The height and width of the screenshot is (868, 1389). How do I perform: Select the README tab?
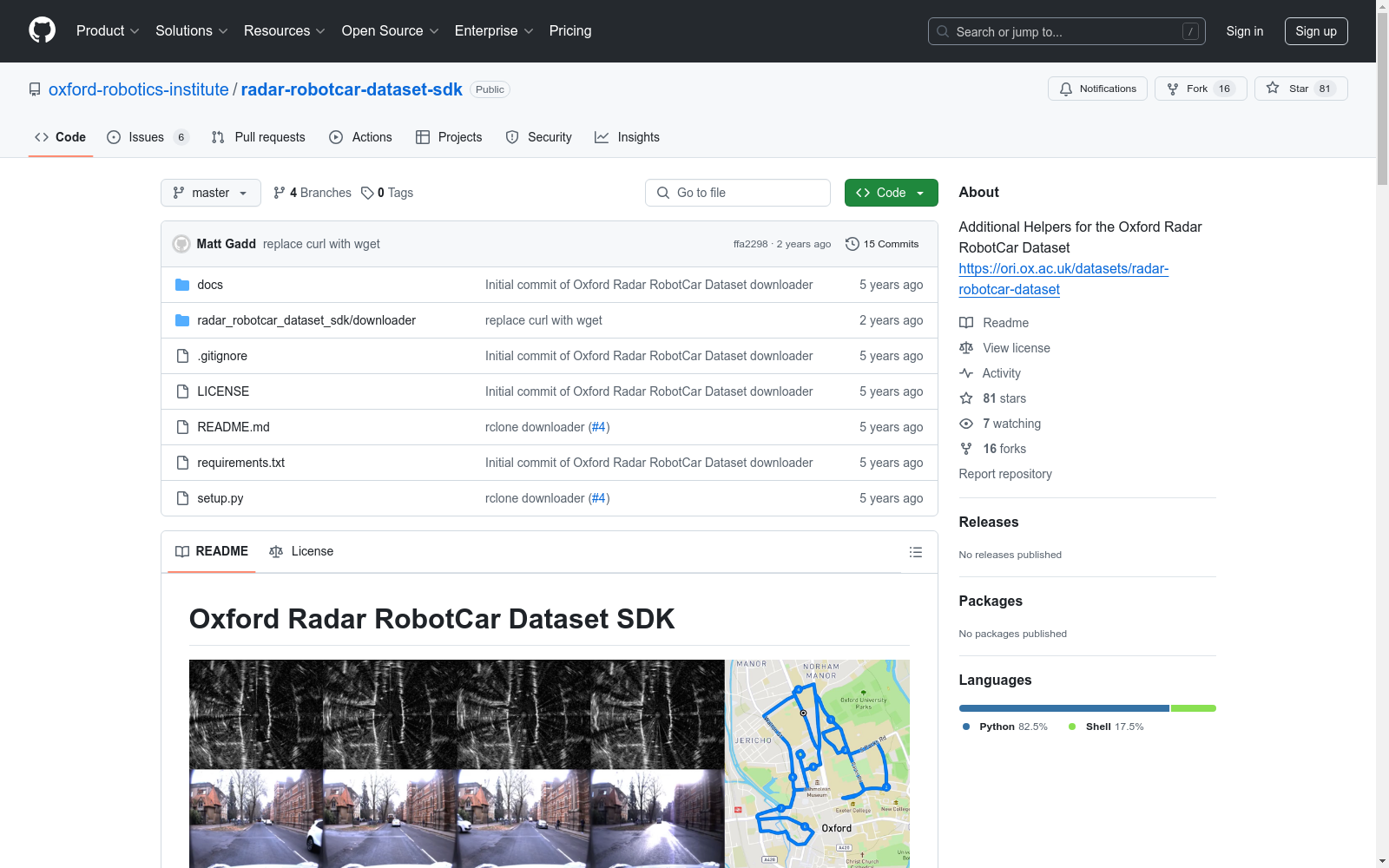tap(212, 551)
